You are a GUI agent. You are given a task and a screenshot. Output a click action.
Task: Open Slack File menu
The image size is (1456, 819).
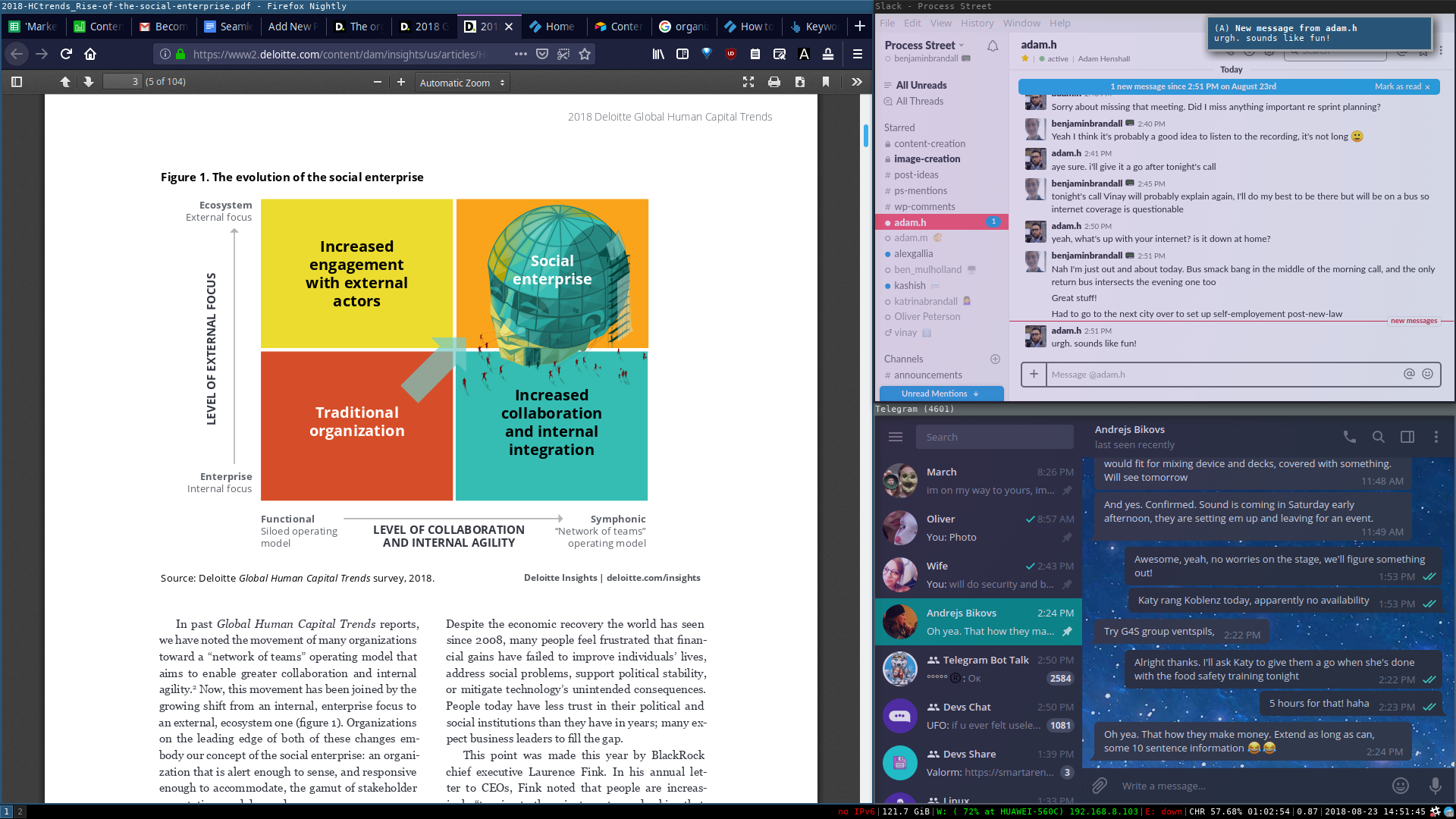coord(887,23)
